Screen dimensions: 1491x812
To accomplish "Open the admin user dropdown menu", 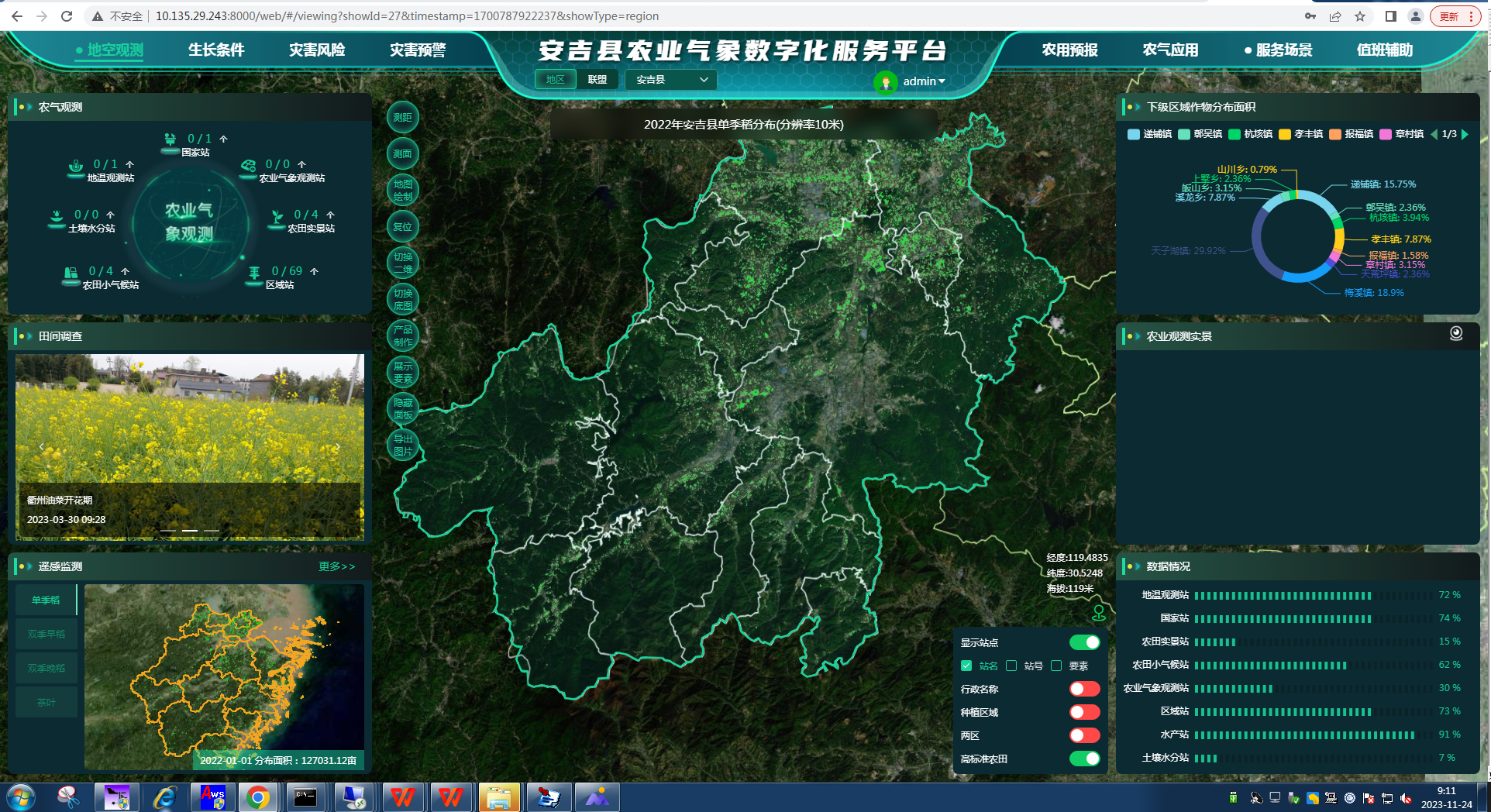I will click(x=923, y=81).
